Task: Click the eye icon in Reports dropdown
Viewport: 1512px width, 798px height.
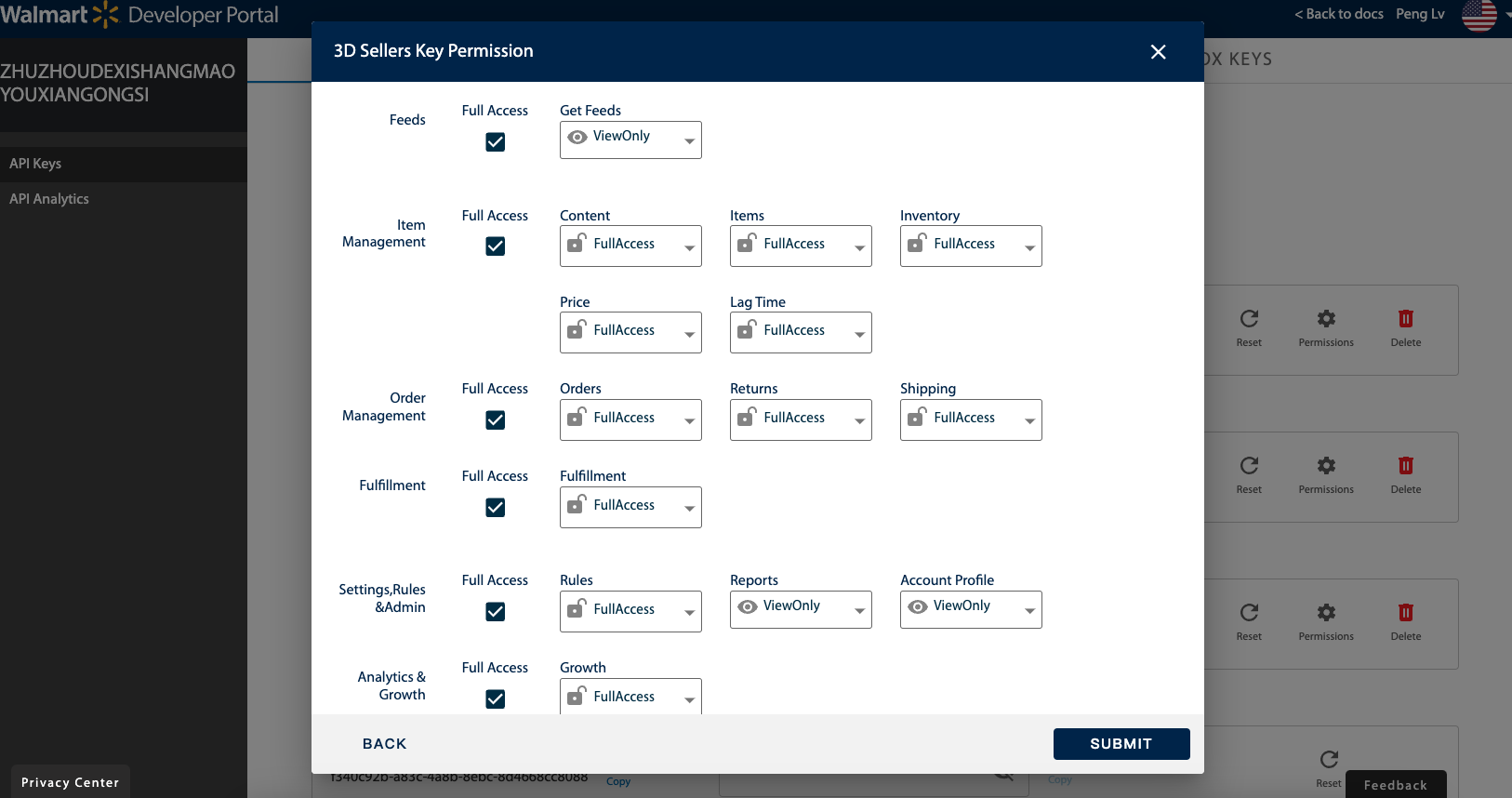Action: coord(748,606)
